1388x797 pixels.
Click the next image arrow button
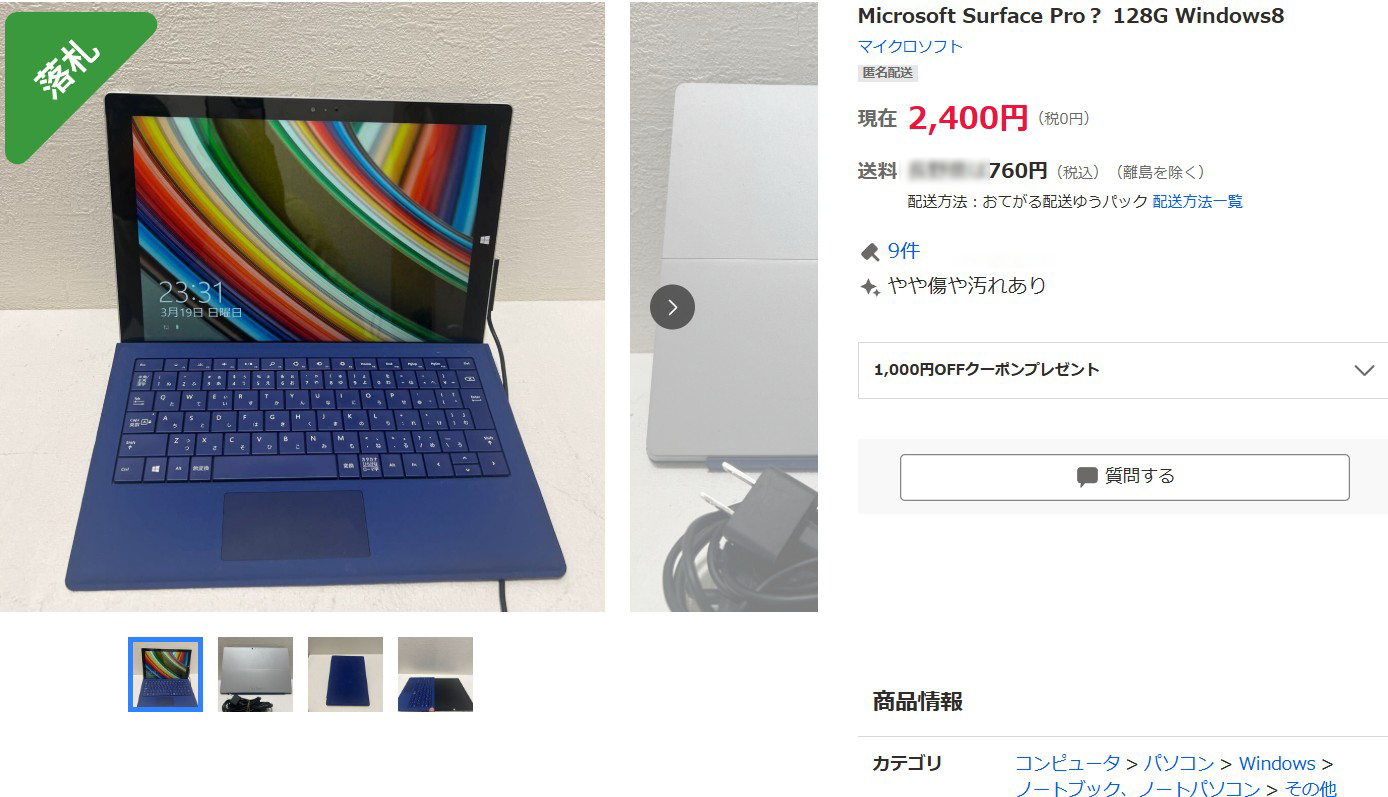point(672,307)
